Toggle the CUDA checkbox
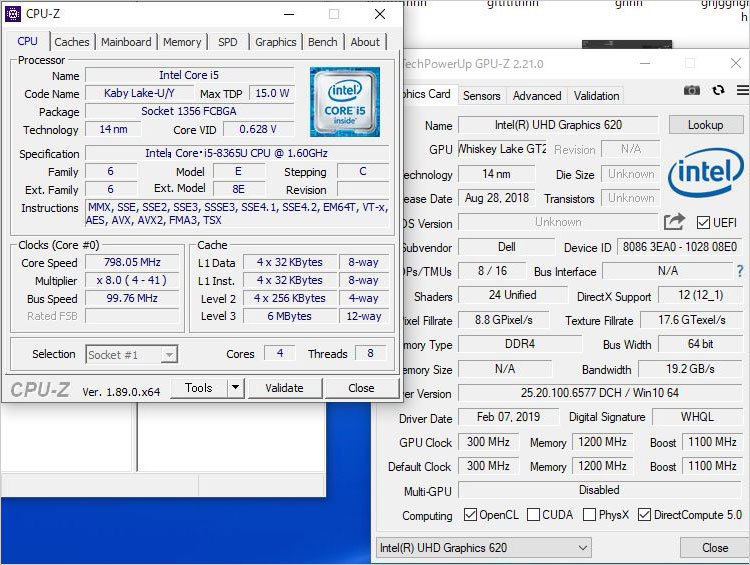750x565 pixels. (x=533, y=515)
